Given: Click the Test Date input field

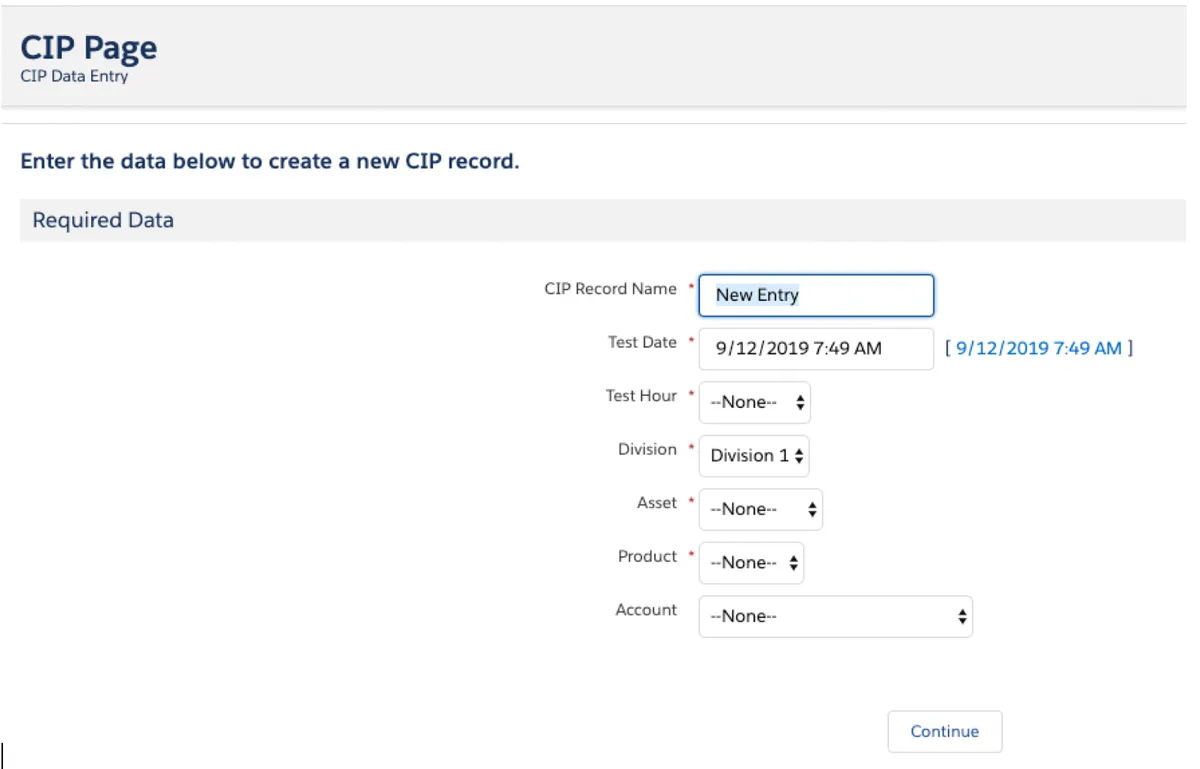Looking at the screenshot, I should click(x=816, y=348).
